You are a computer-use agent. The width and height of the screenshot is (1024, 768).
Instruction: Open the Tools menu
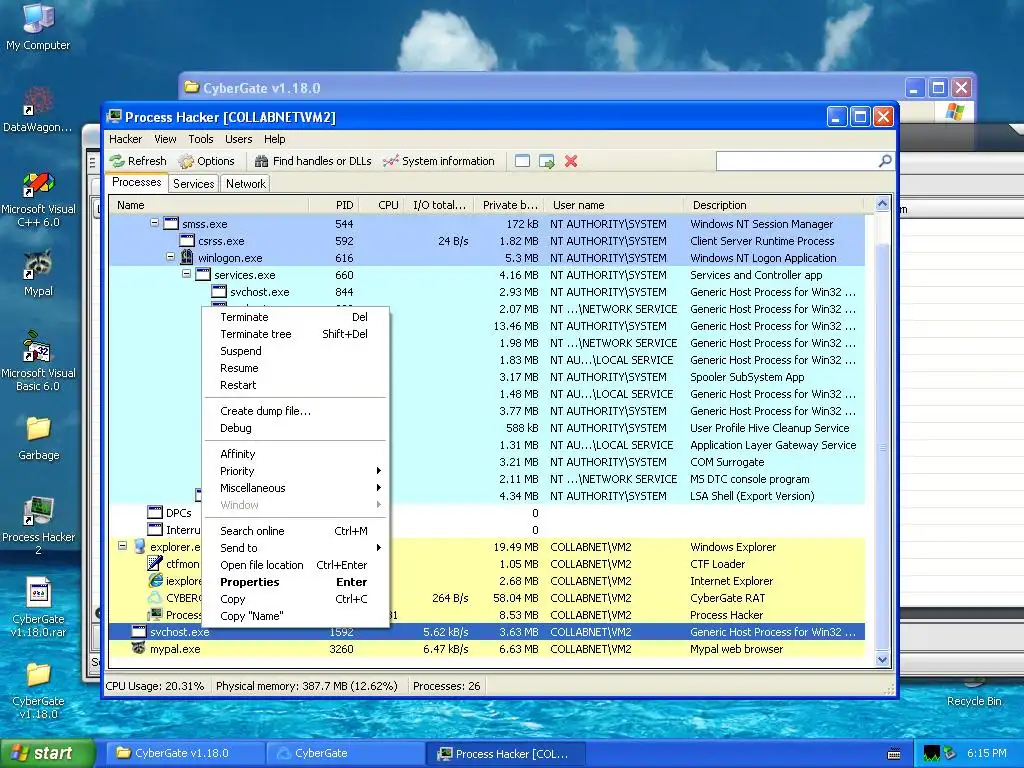pyautogui.click(x=201, y=139)
